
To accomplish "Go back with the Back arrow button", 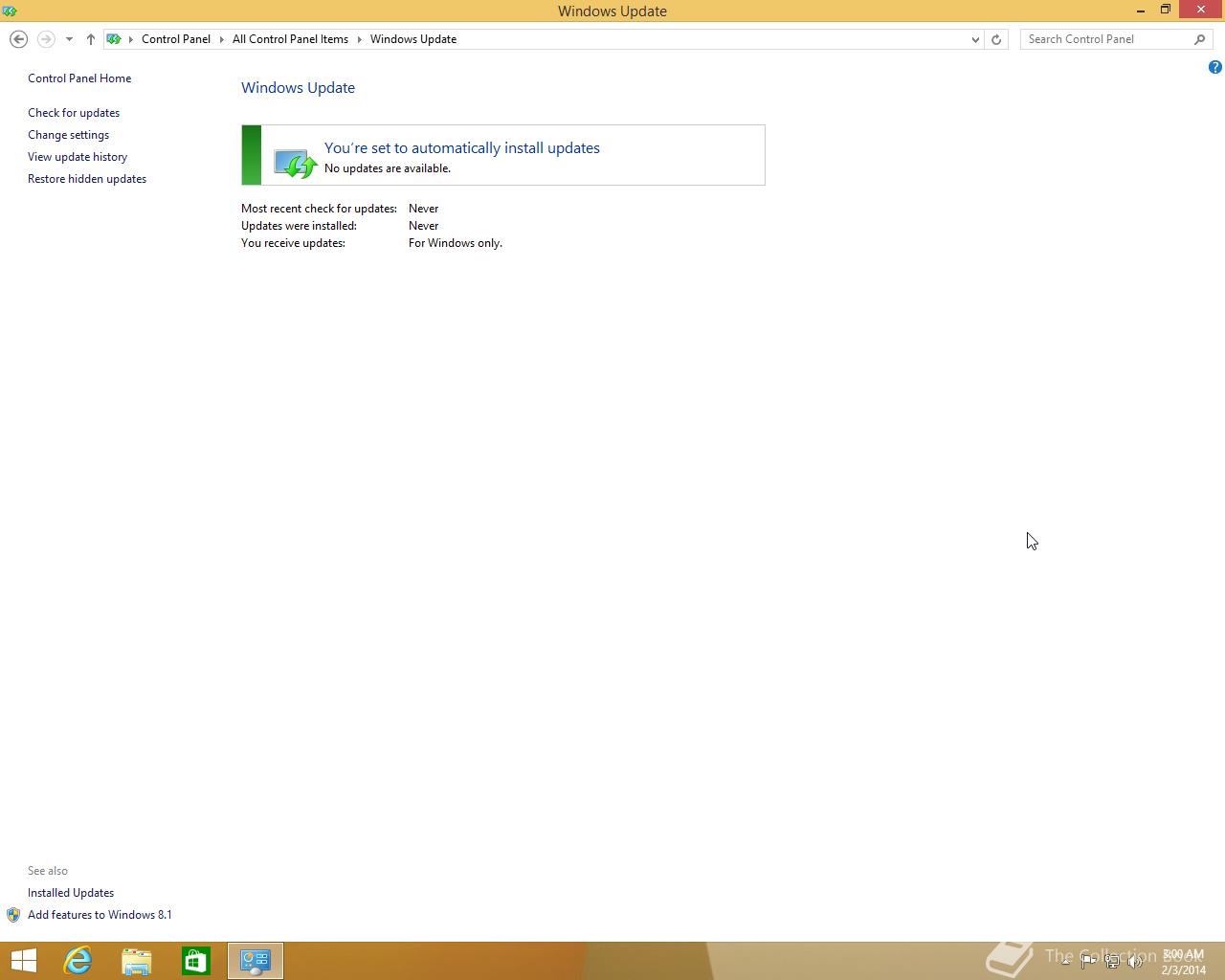I will coord(18,39).
